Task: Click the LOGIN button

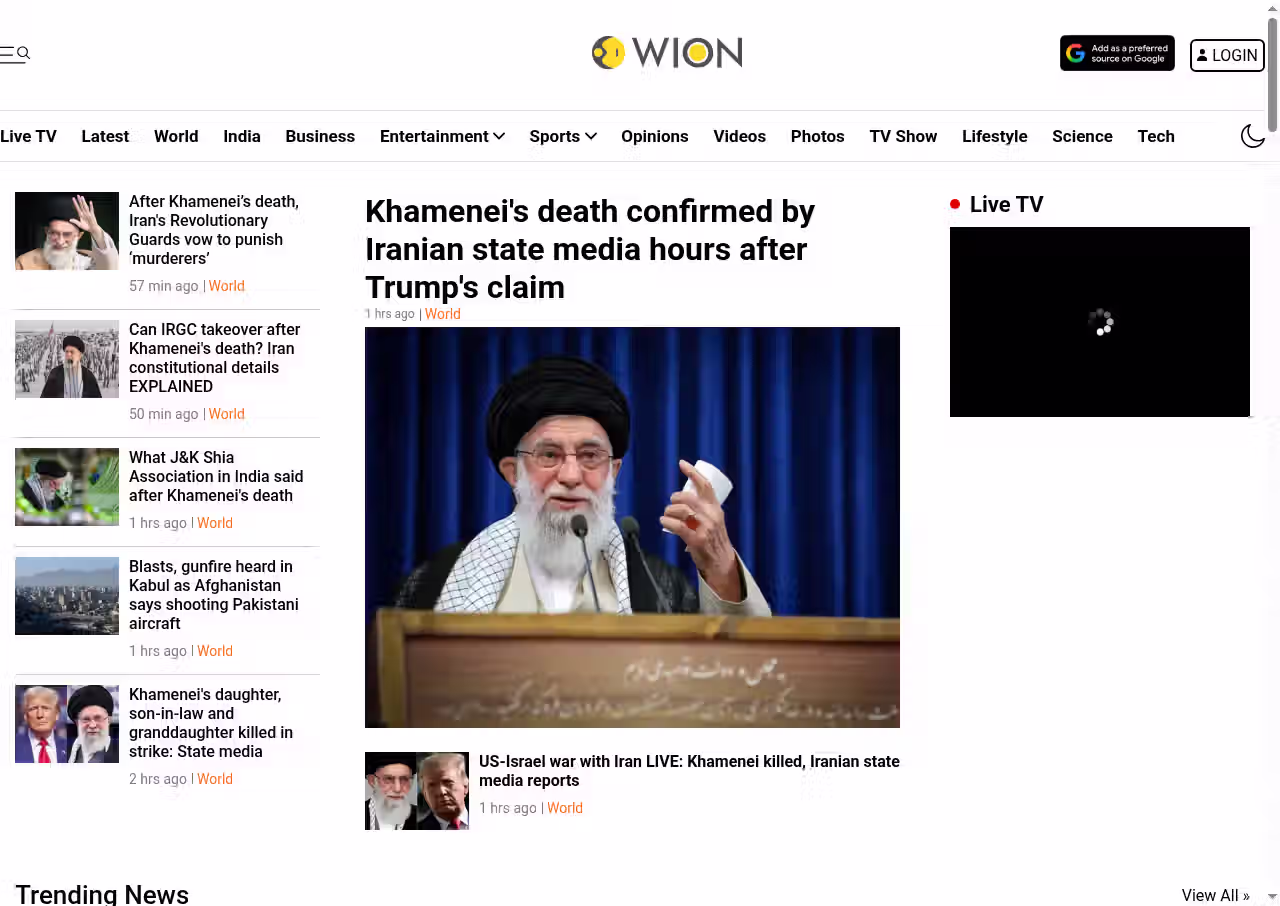Action: pyautogui.click(x=1227, y=55)
